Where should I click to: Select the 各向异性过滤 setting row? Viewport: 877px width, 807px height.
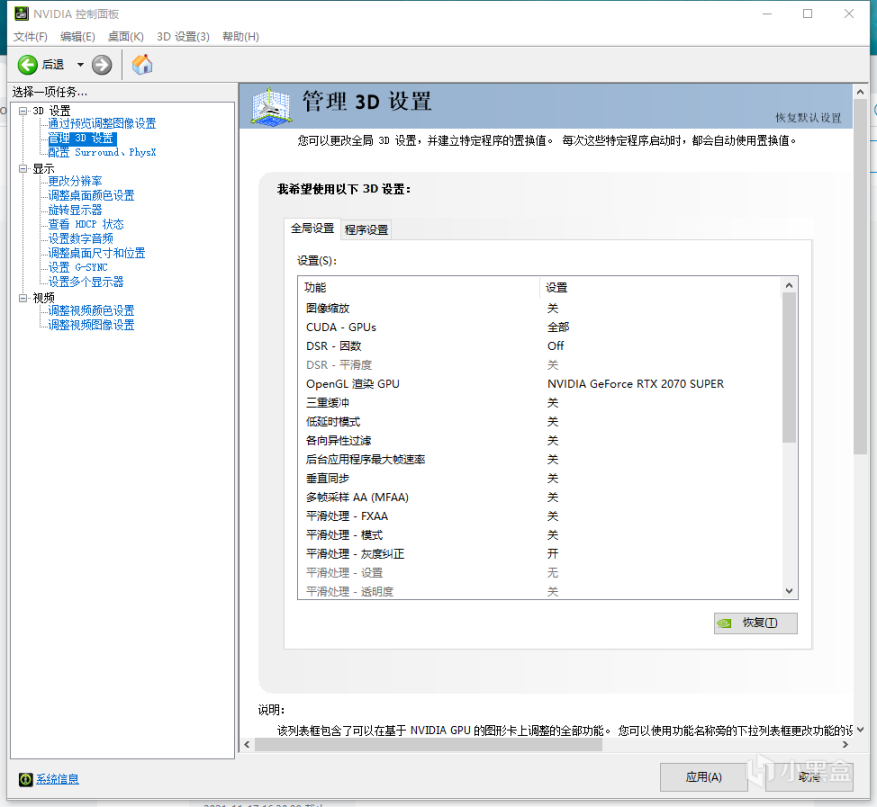(539, 441)
